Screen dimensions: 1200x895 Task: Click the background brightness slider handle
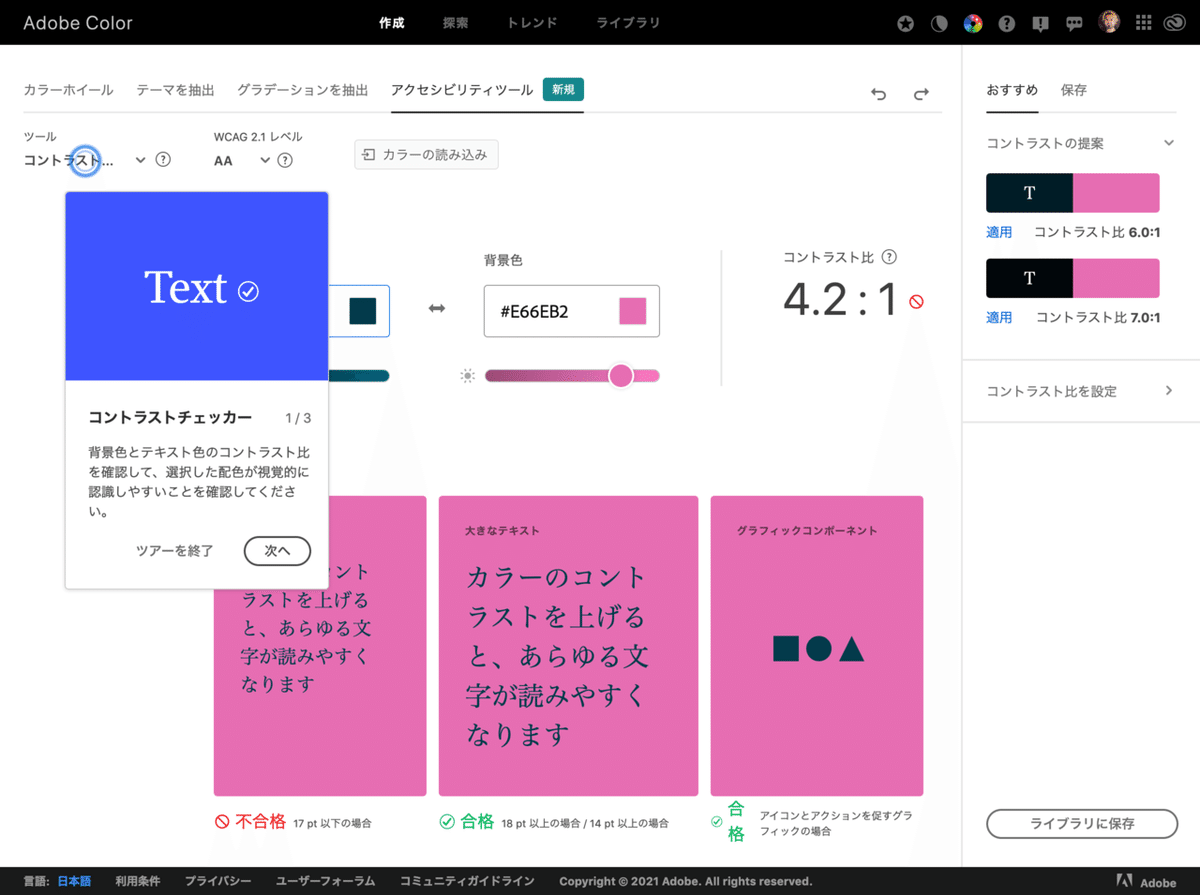click(621, 376)
